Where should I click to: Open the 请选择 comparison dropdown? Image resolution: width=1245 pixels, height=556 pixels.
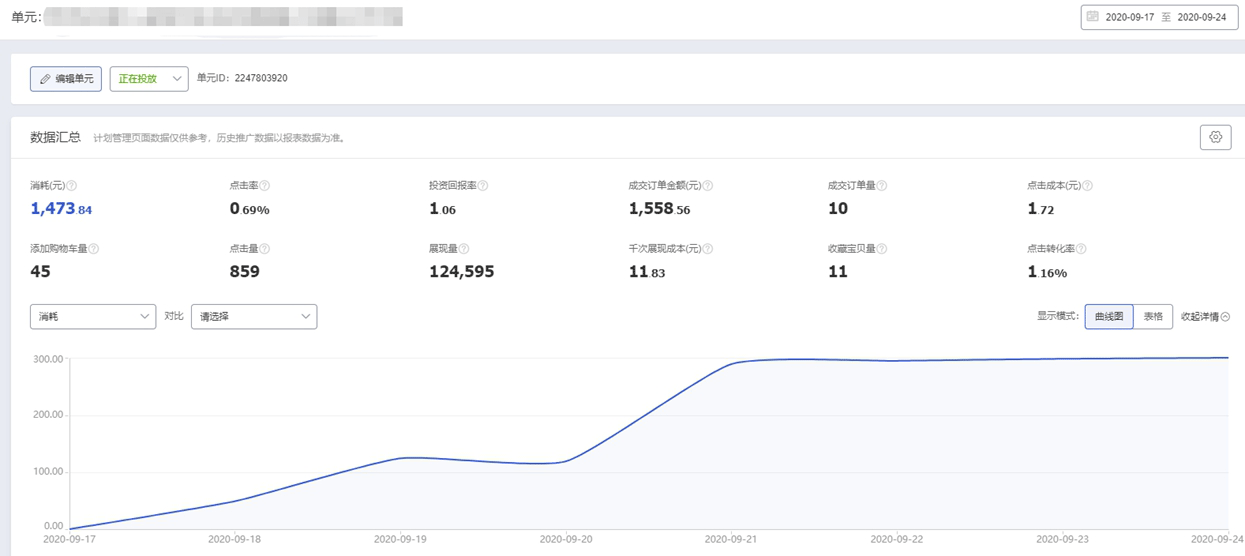254,316
